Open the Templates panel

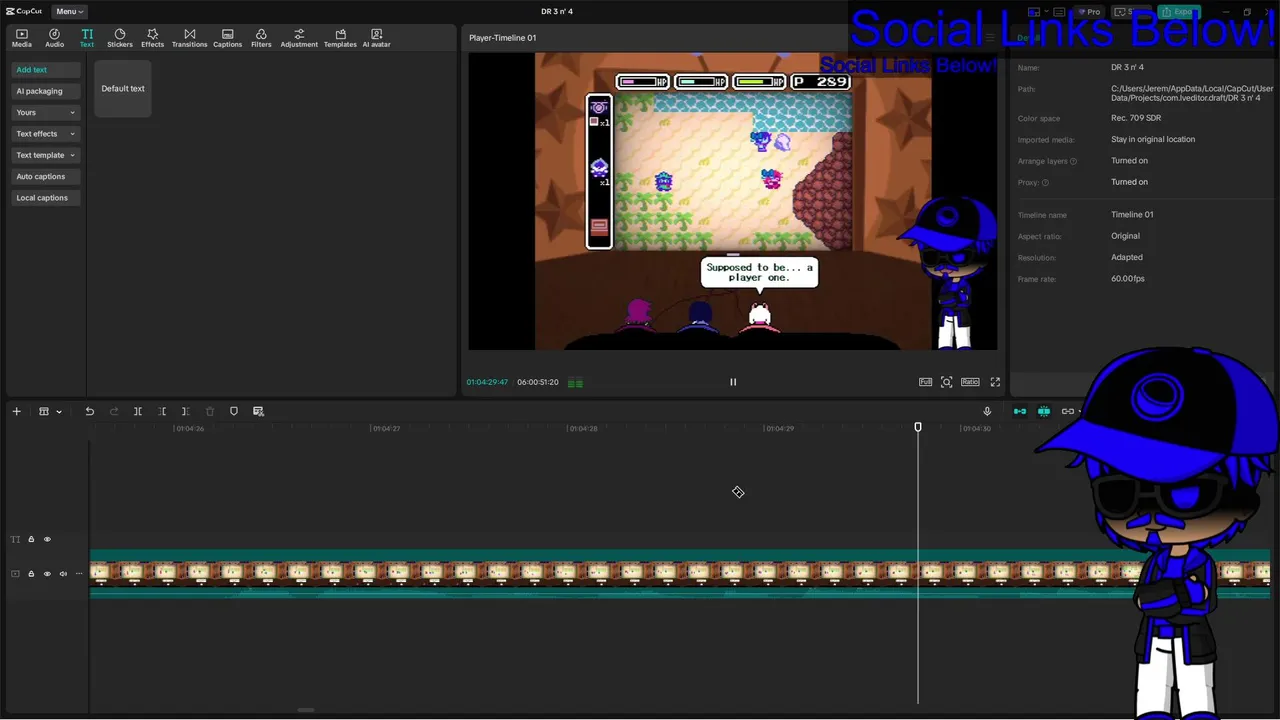pyautogui.click(x=340, y=38)
